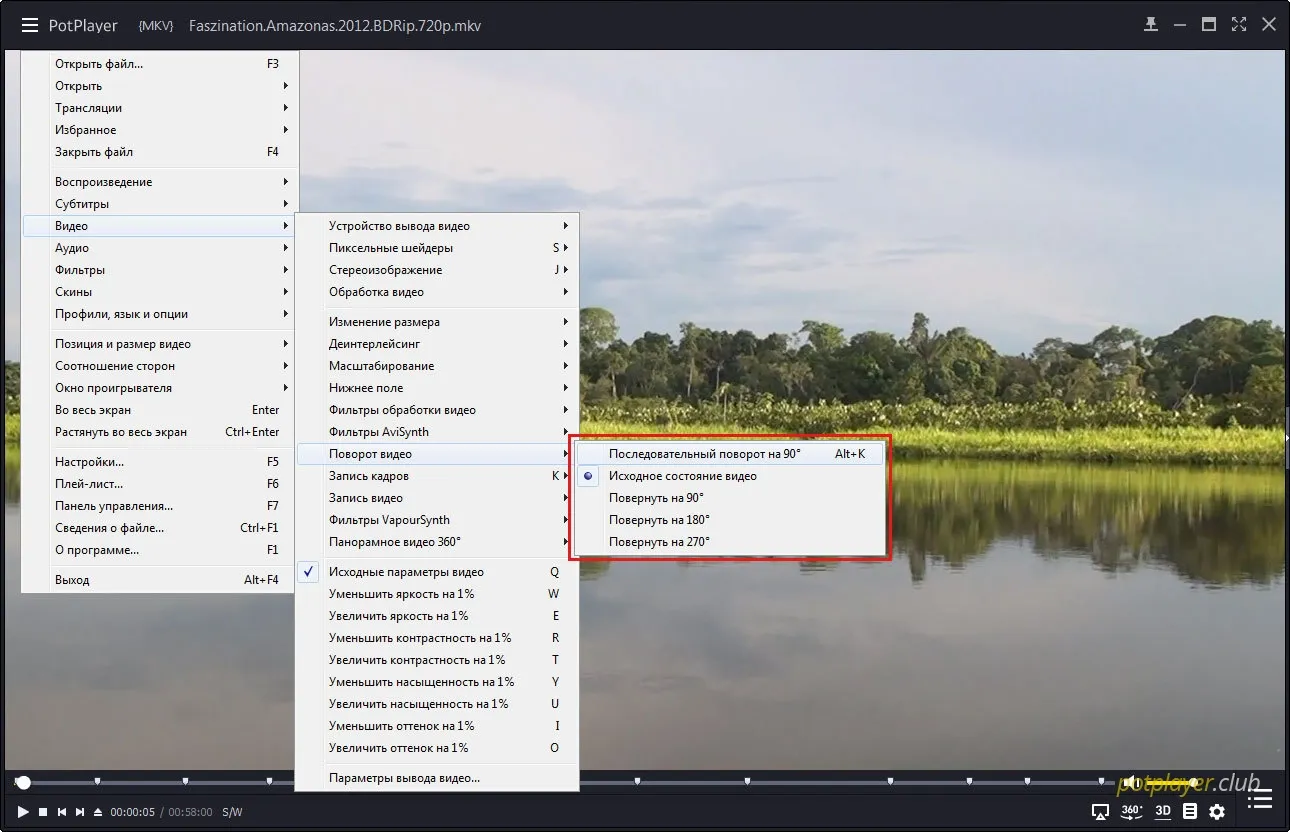The image size is (1290, 832).
Task: Open 'Запись кадров' submenu
Action: [437, 476]
